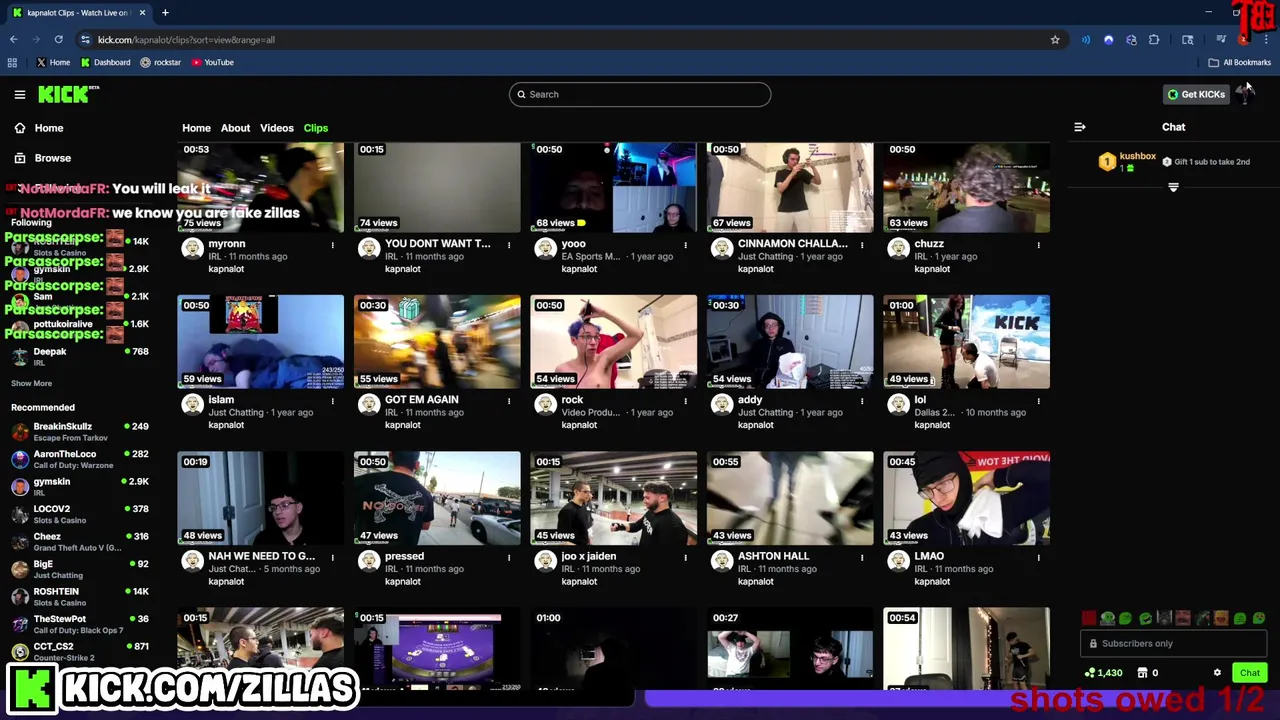Image resolution: width=1280 pixels, height=720 pixels.
Task: Open the 'NAH WE NEED TO G...' clip title
Action: tap(261, 556)
